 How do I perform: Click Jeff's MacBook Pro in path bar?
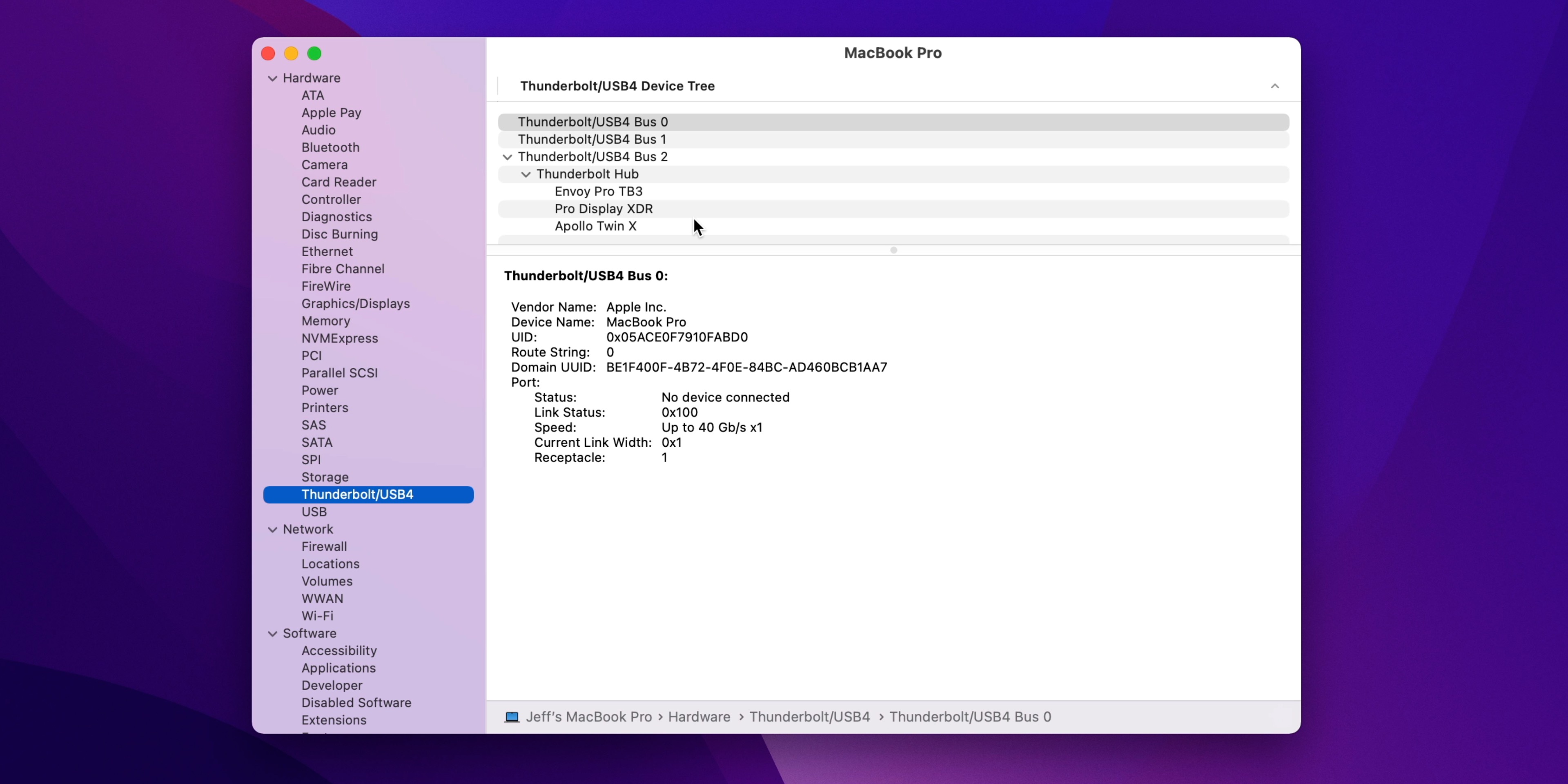[588, 717]
